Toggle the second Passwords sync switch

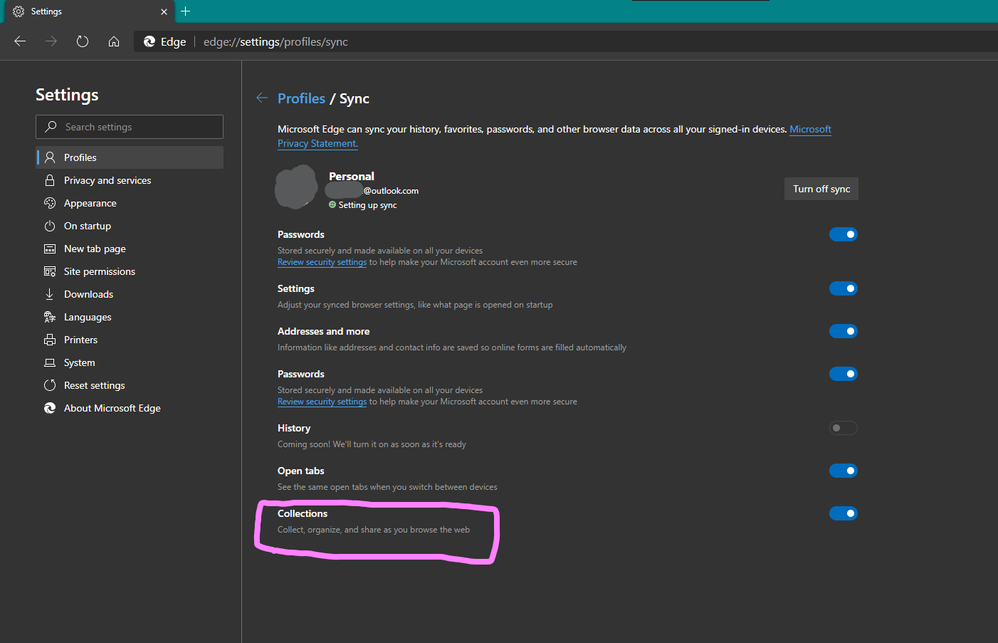[843, 374]
